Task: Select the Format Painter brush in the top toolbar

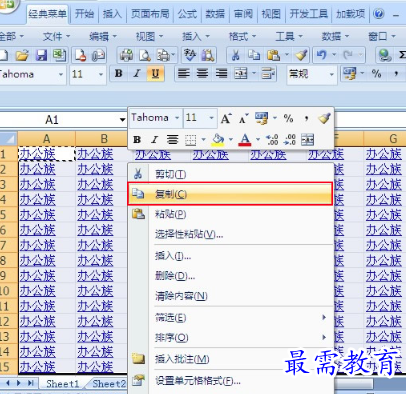Action: click(301, 55)
